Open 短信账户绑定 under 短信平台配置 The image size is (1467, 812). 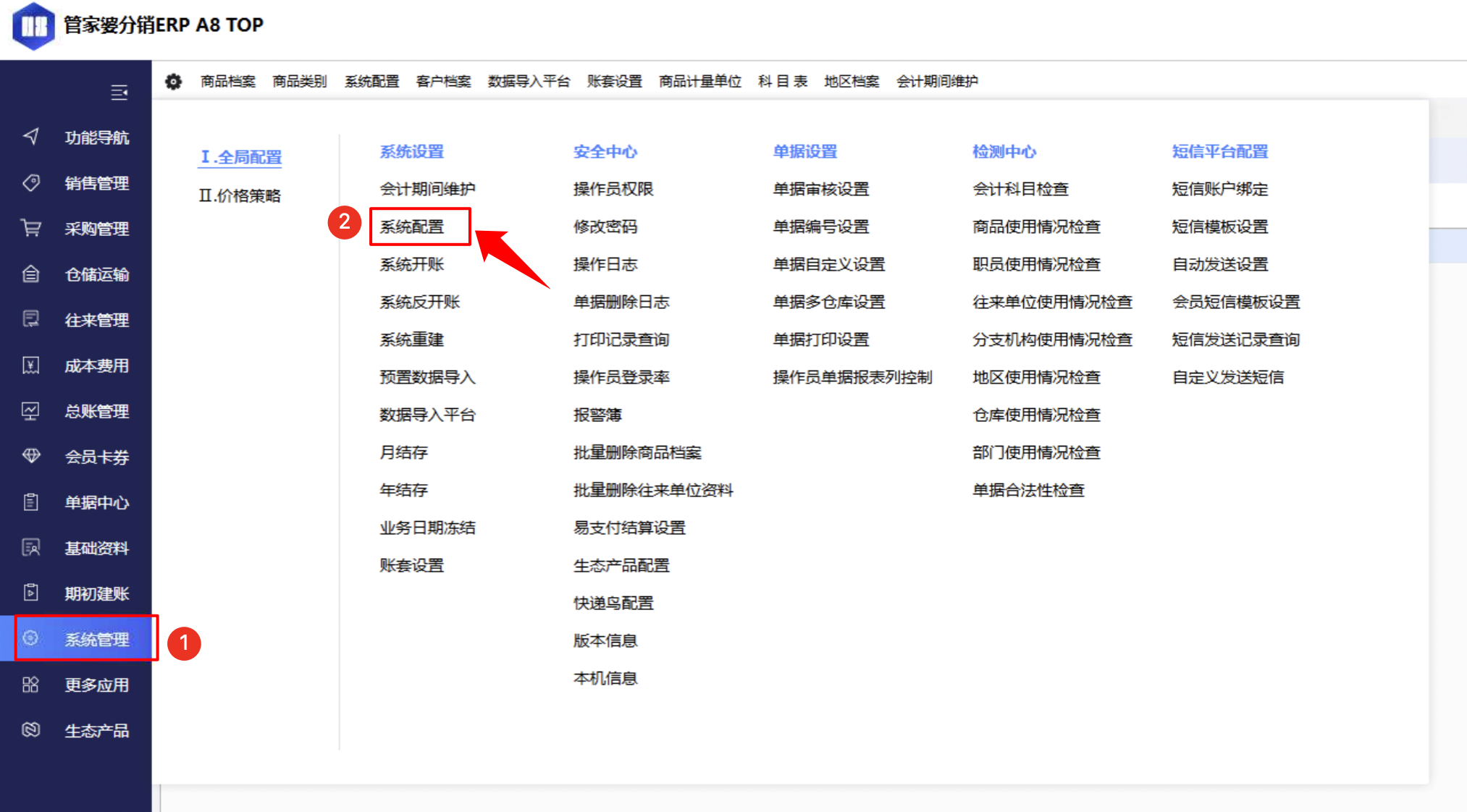coord(1220,189)
